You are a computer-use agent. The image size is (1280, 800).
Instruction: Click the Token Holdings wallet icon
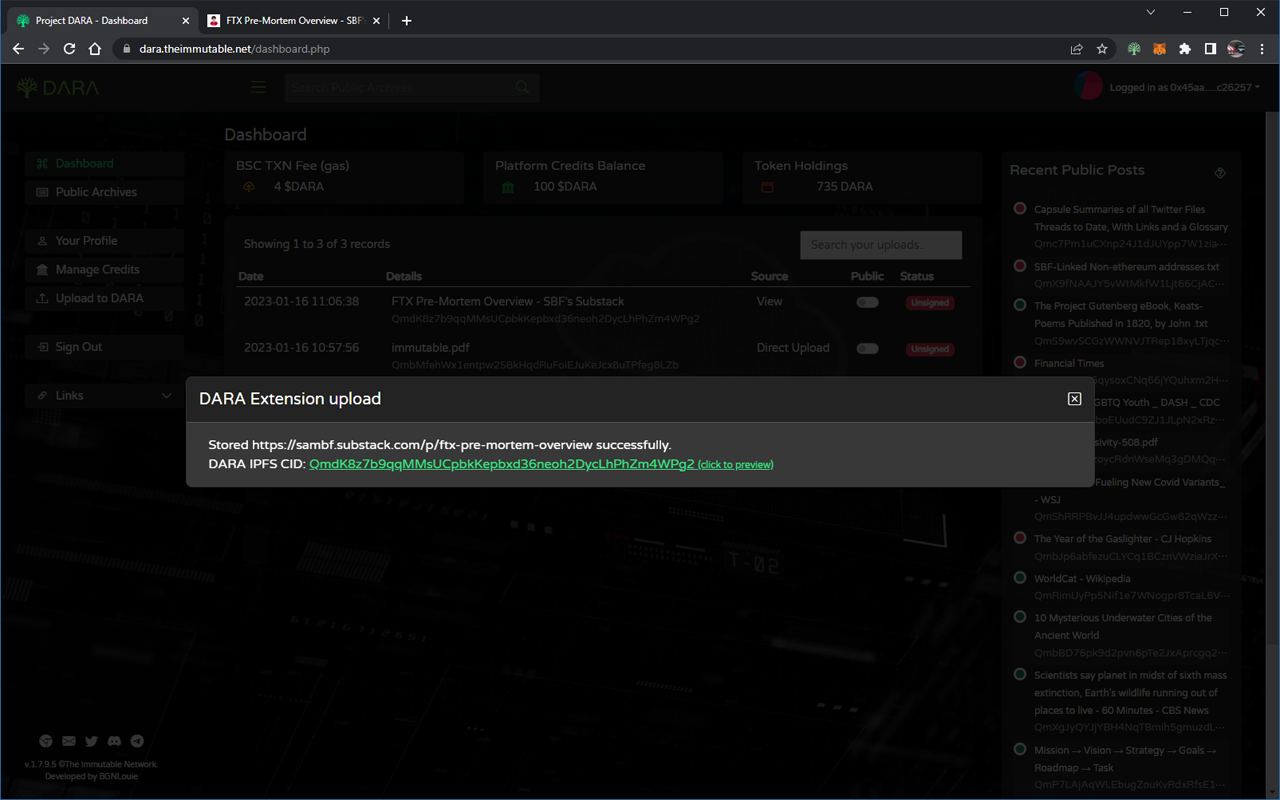(x=767, y=187)
